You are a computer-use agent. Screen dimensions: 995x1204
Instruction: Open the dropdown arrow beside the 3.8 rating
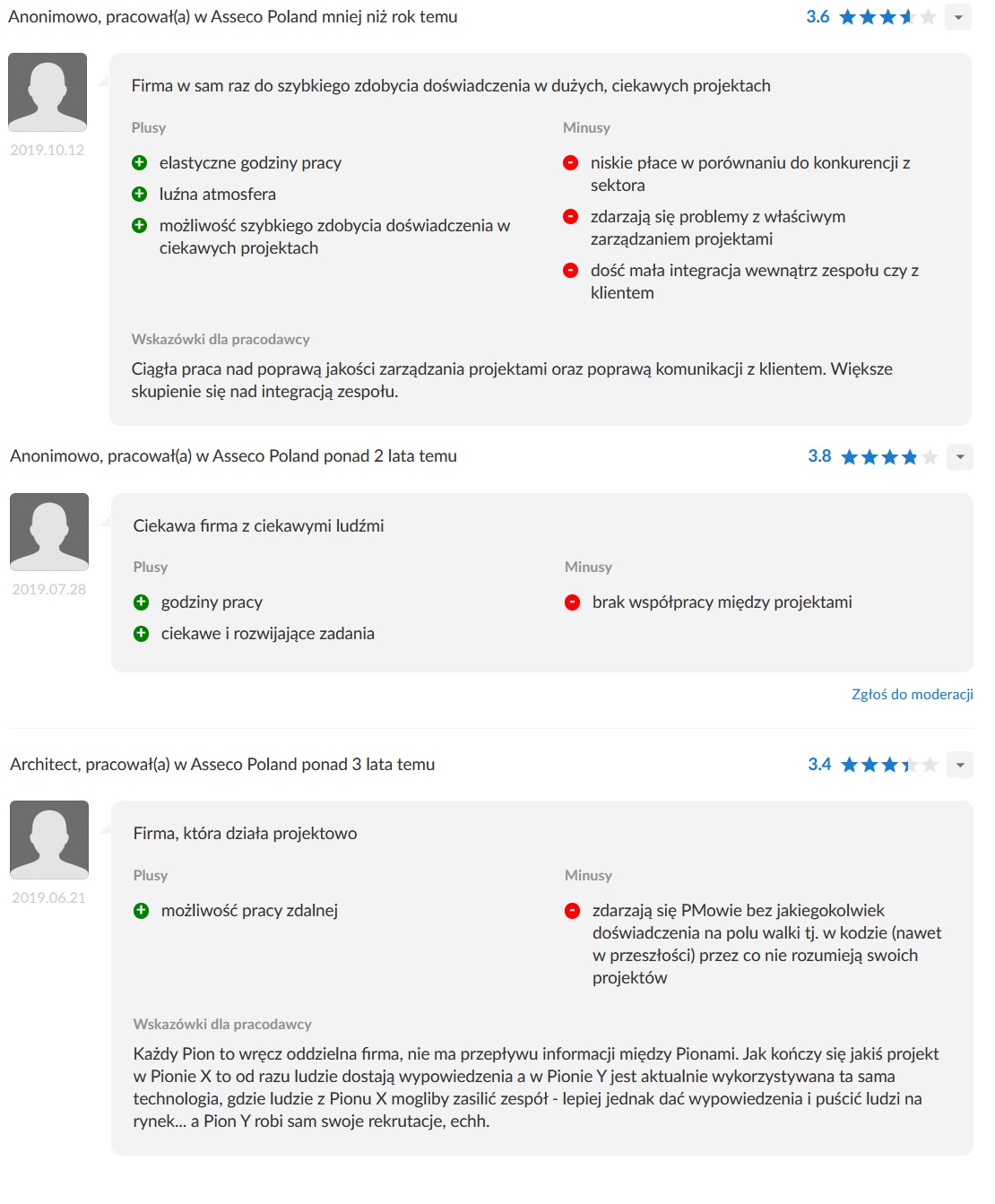(x=960, y=456)
